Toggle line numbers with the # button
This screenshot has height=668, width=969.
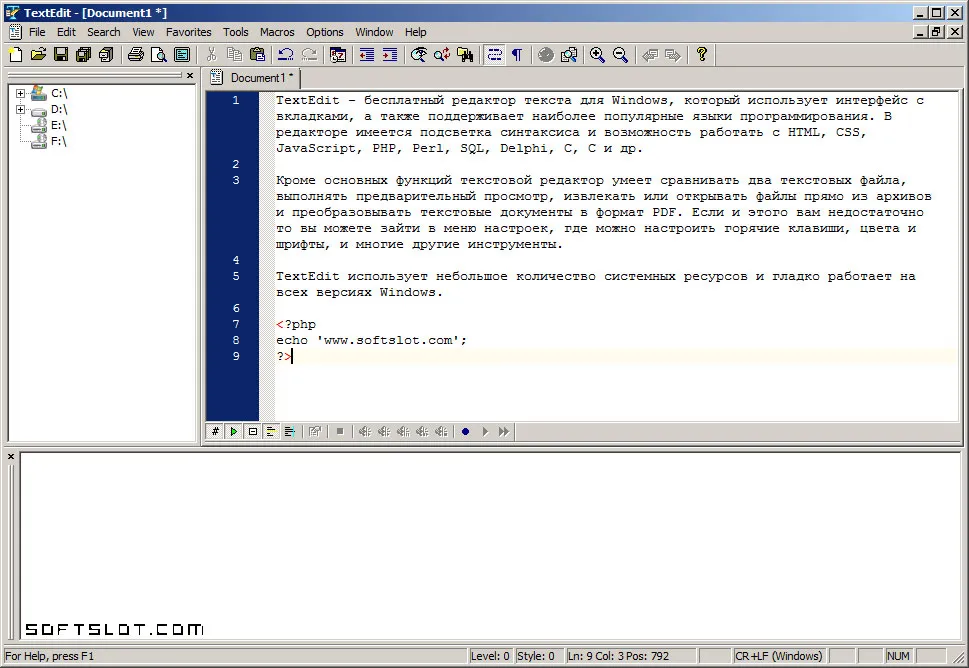tap(215, 431)
